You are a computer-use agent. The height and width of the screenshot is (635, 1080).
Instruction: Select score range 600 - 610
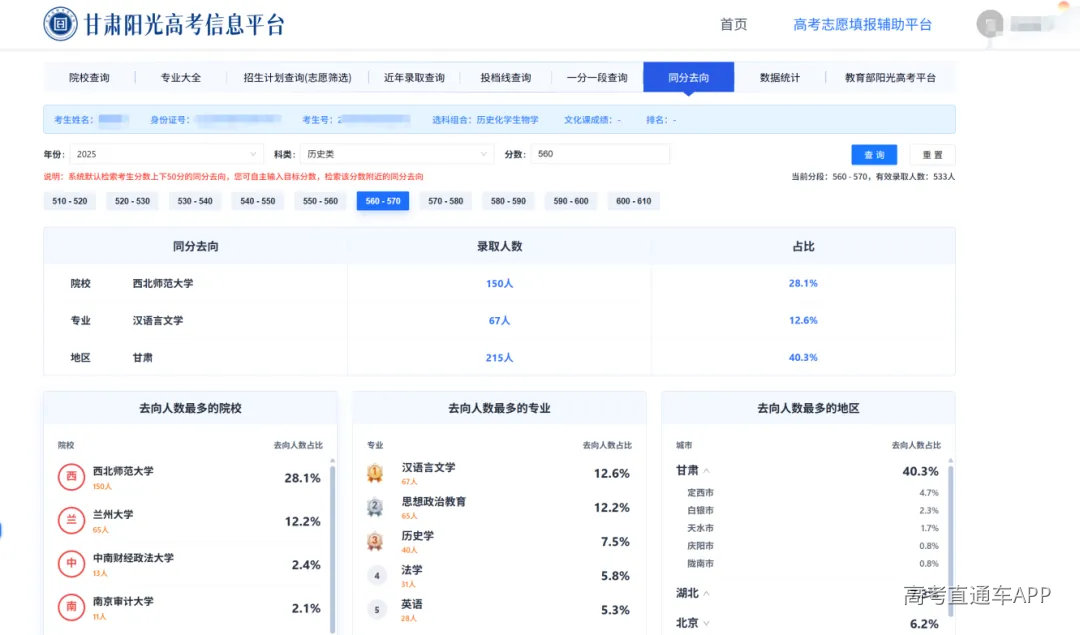[x=634, y=201]
